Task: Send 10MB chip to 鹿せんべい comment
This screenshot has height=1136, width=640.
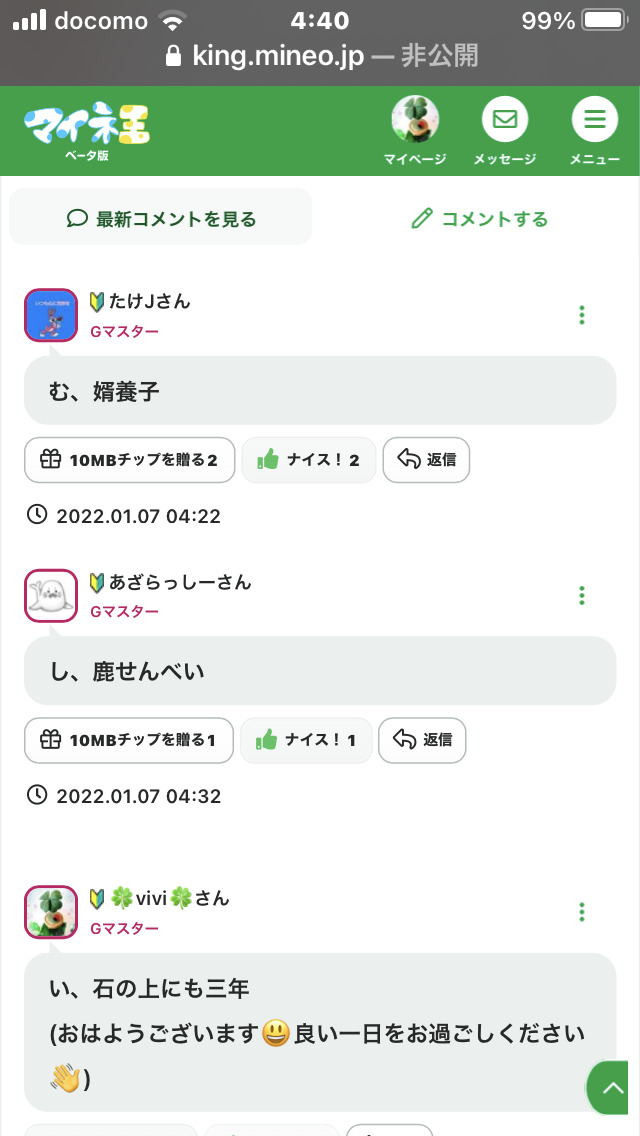Action: (128, 740)
